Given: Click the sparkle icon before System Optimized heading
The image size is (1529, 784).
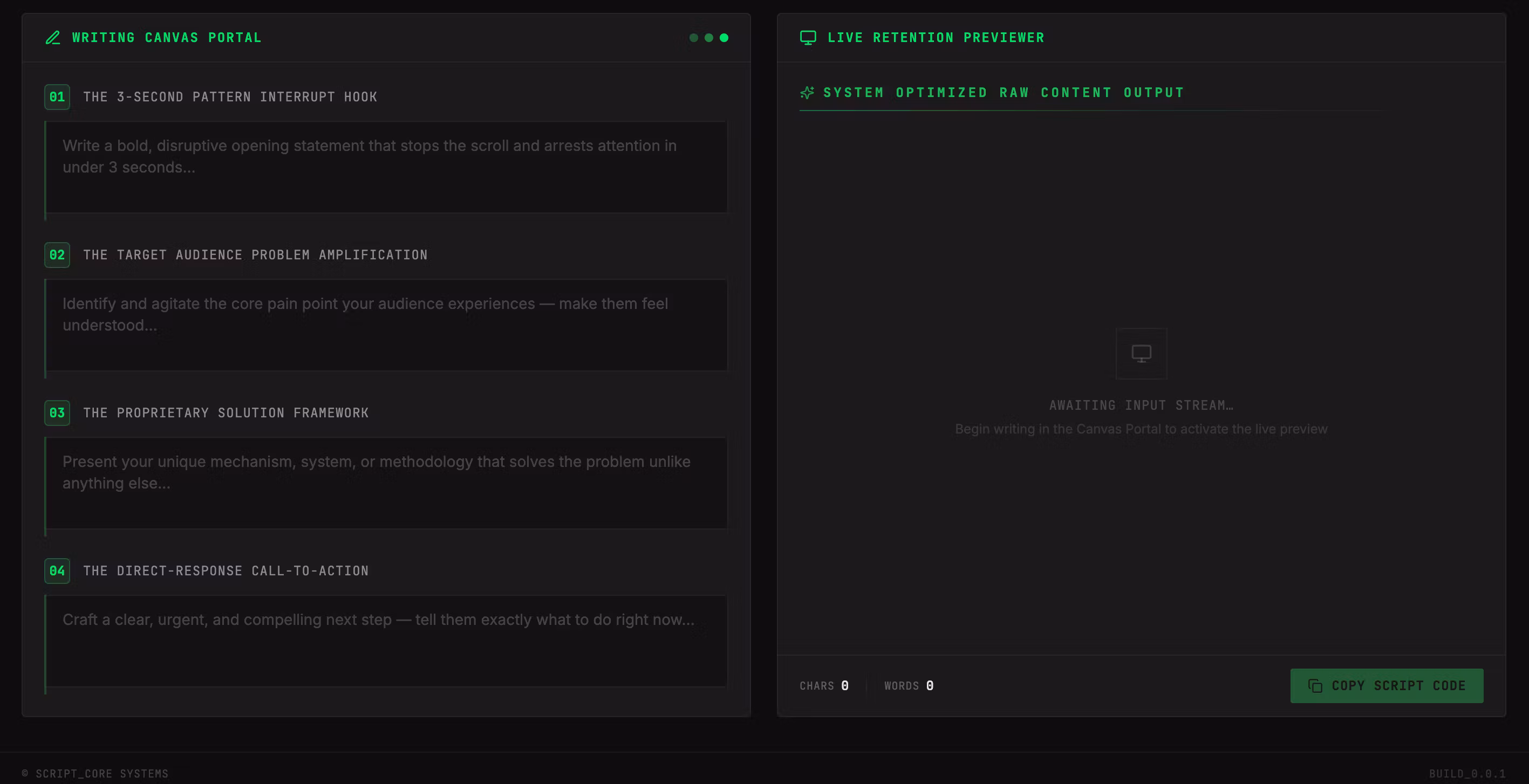Looking at the screenshot, I should point(807,93).
